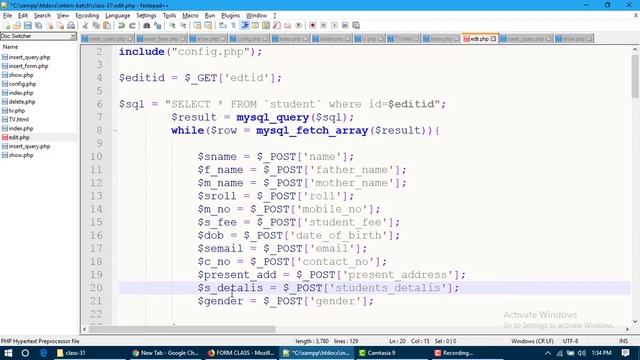
Task: Open the Language menu
Action: point(118,16)
